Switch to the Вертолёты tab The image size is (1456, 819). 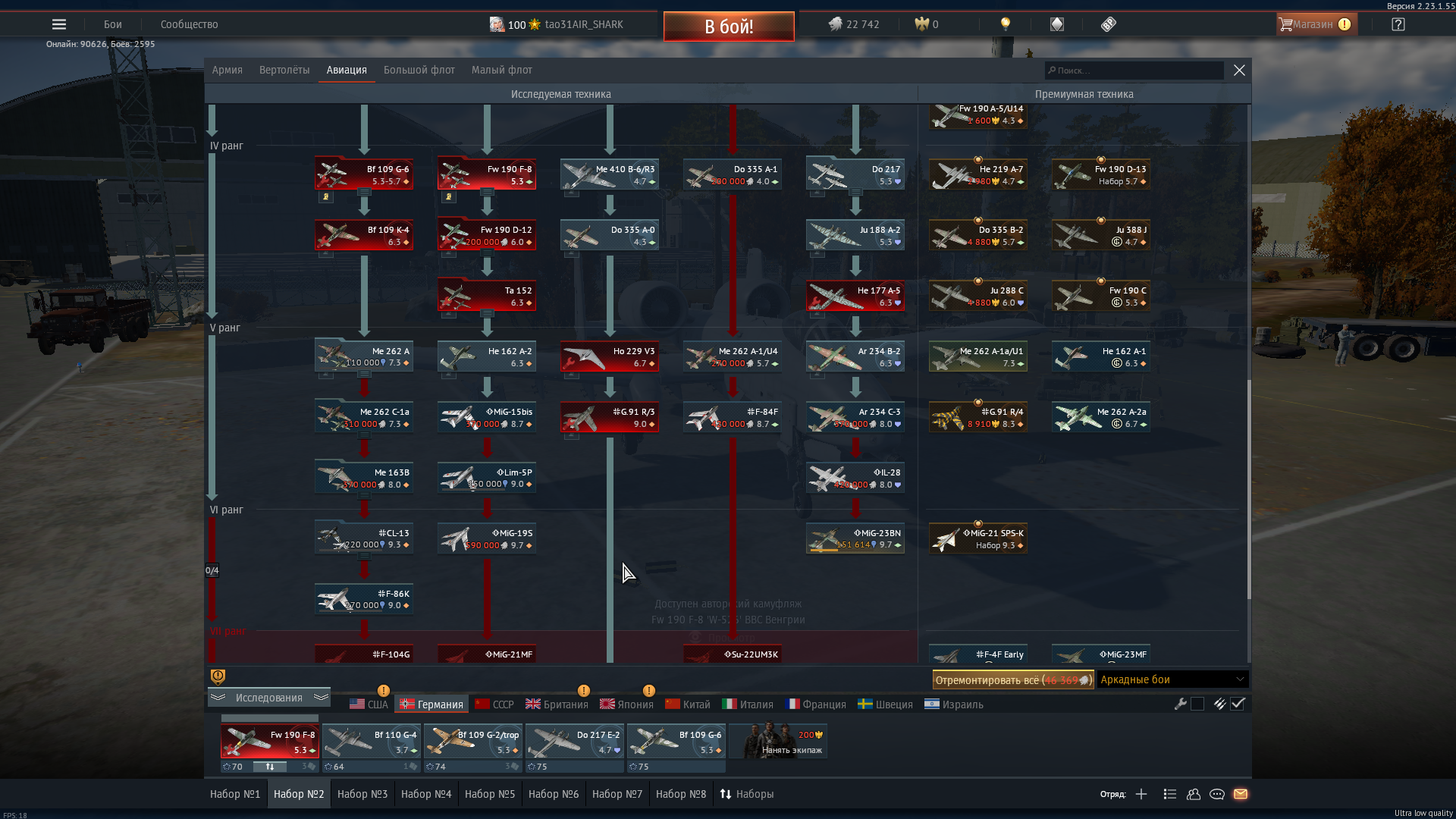pos(284,70)
